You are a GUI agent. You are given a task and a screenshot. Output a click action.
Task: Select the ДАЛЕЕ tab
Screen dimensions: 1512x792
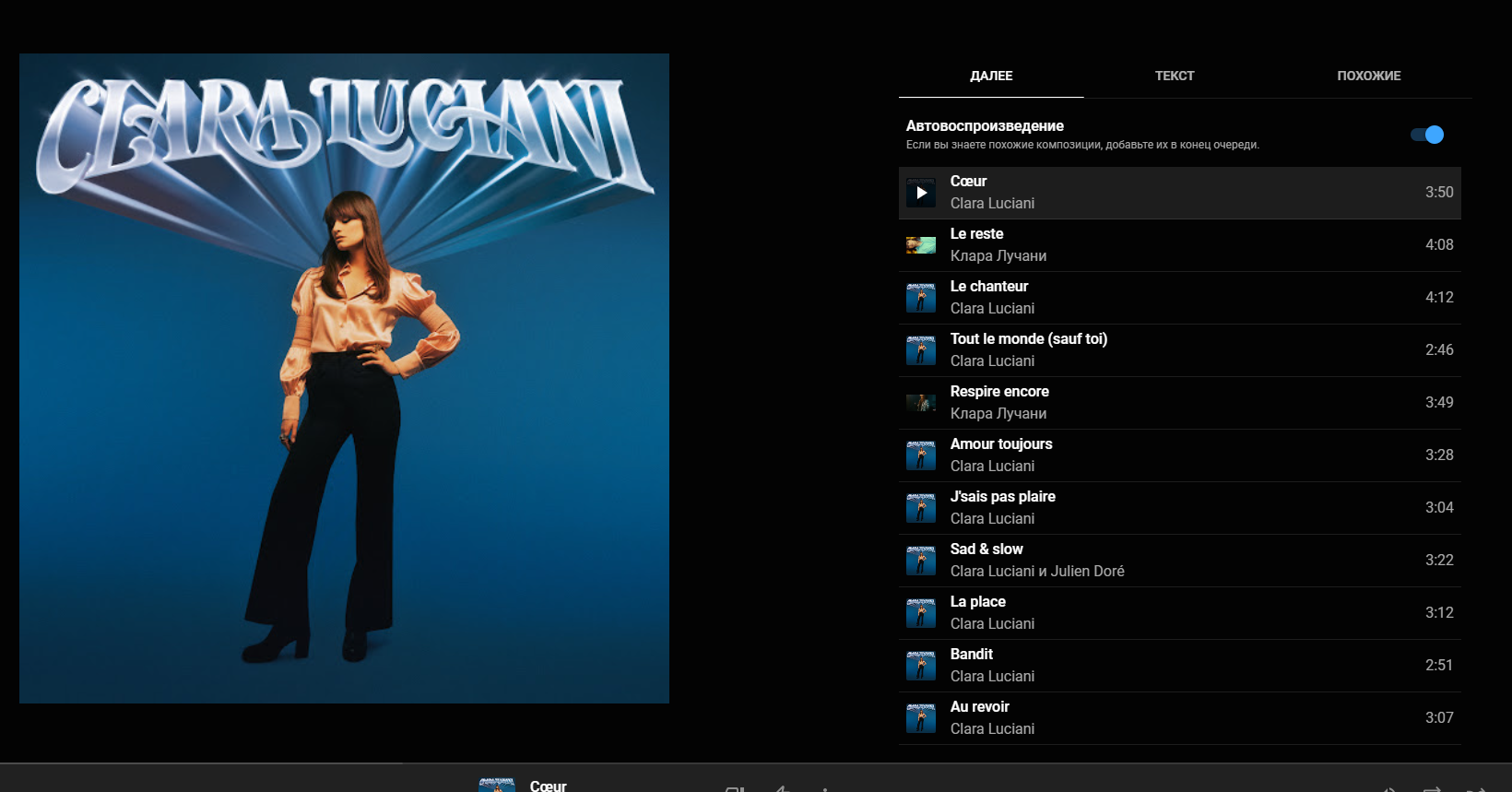991,76
